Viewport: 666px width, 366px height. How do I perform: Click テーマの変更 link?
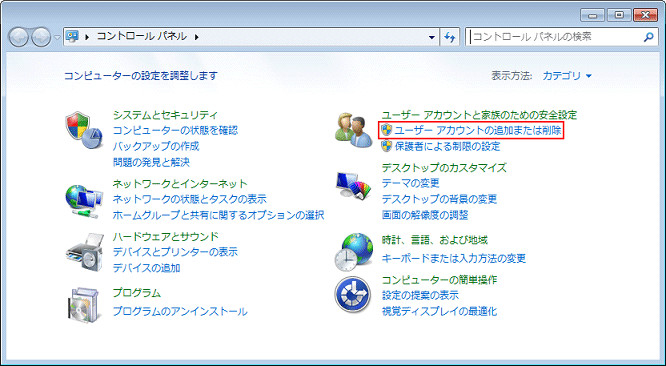coord(410,183)
